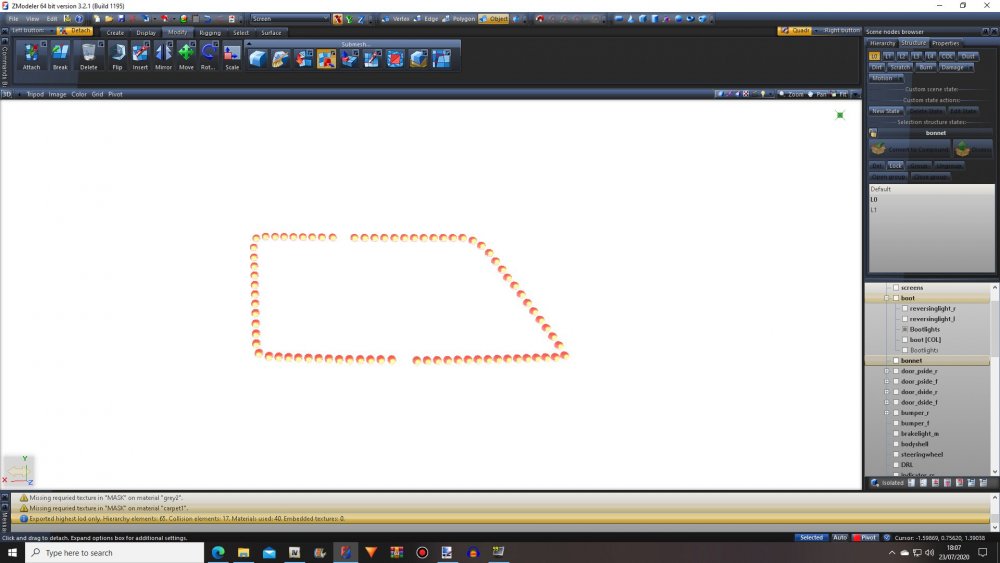Select the L0 entry in states list
This screenshot has width=1000, height=563.
(x=931, y=200)
